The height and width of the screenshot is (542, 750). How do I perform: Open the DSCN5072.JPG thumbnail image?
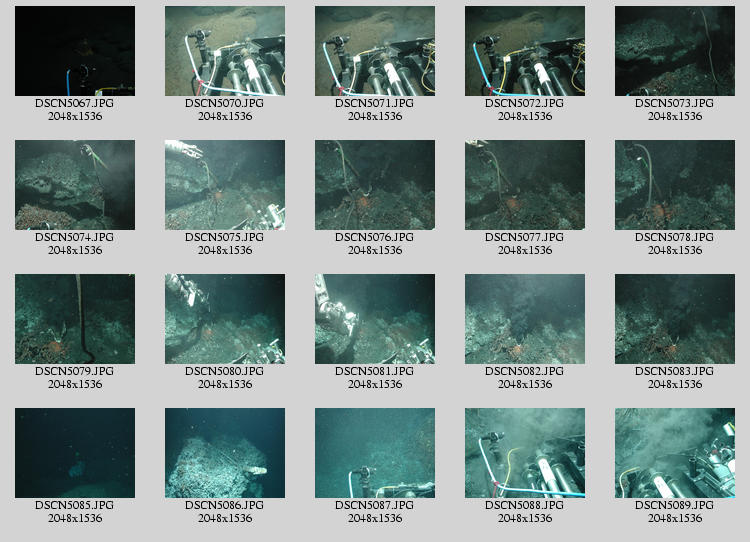pos(525,51)
